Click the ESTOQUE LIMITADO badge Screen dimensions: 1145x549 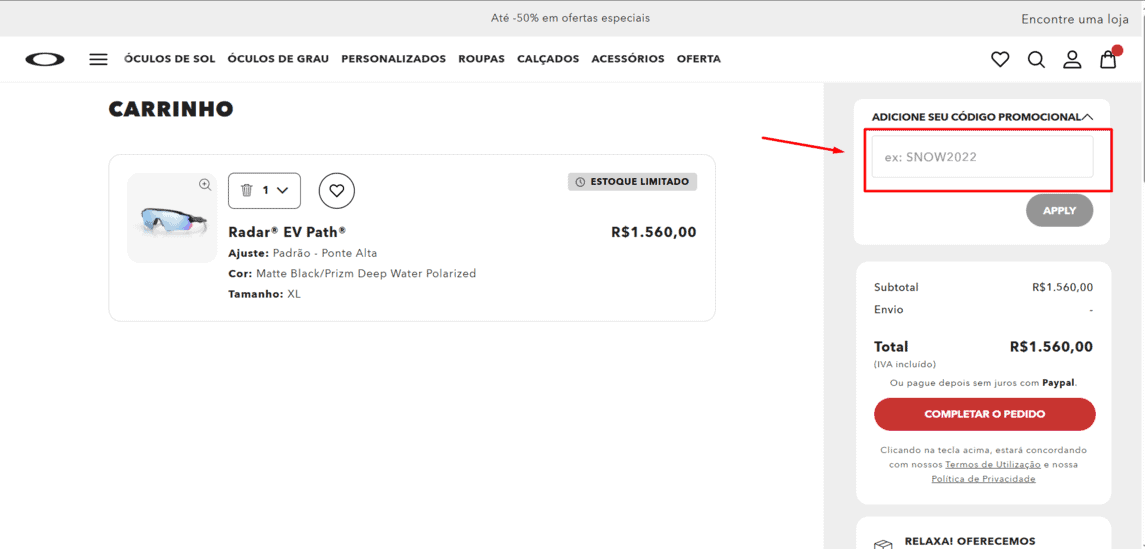(x=632, y=182)
